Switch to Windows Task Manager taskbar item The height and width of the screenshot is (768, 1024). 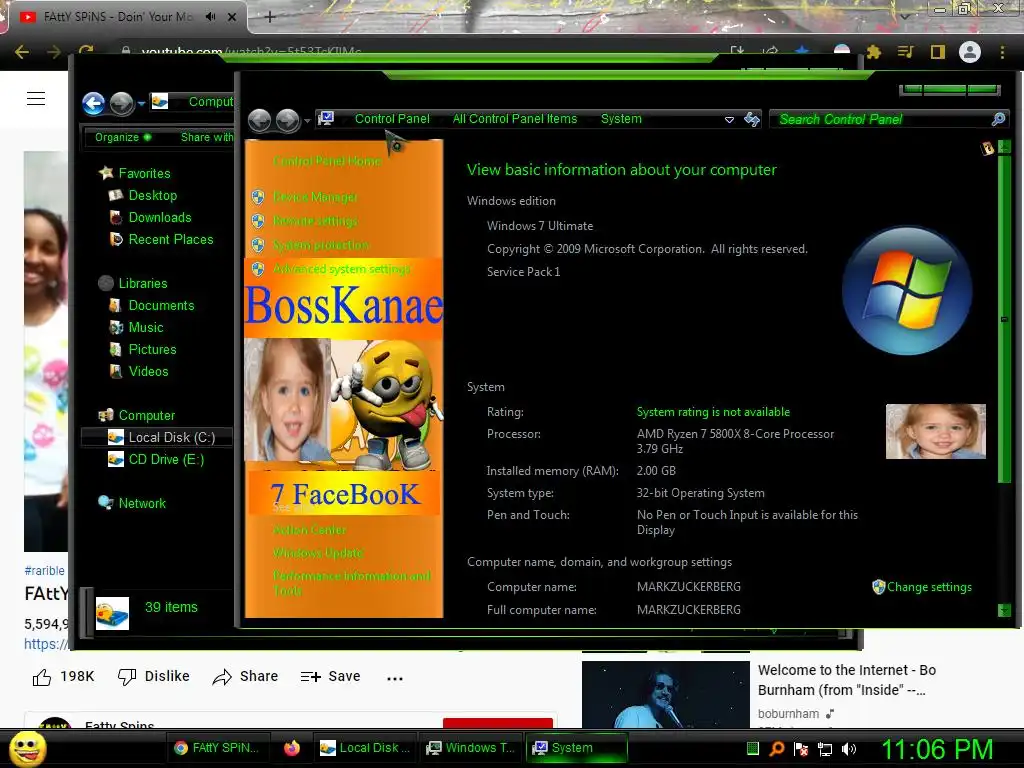pos(471,748)
